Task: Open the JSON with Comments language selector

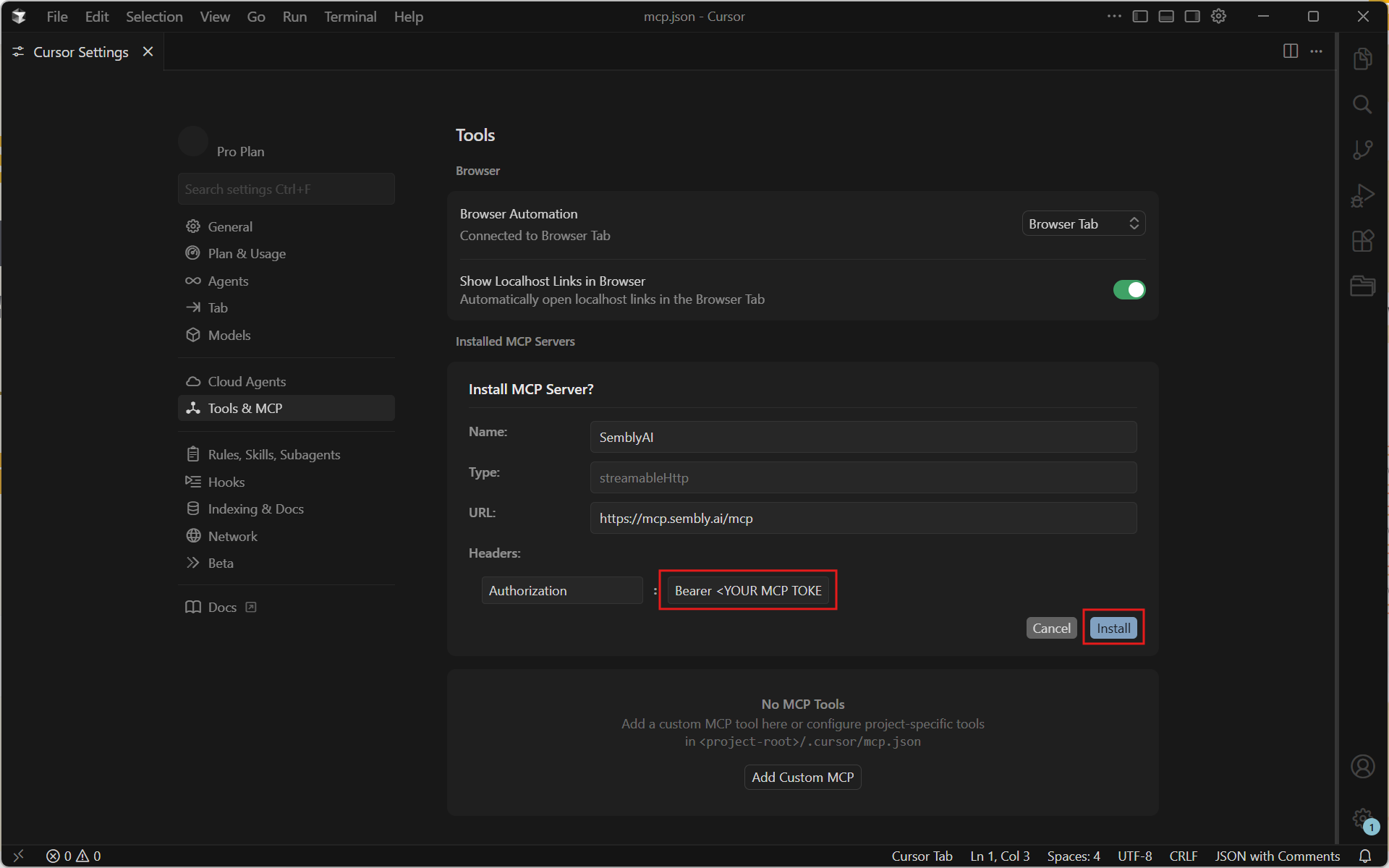Action: [1277, 856]
